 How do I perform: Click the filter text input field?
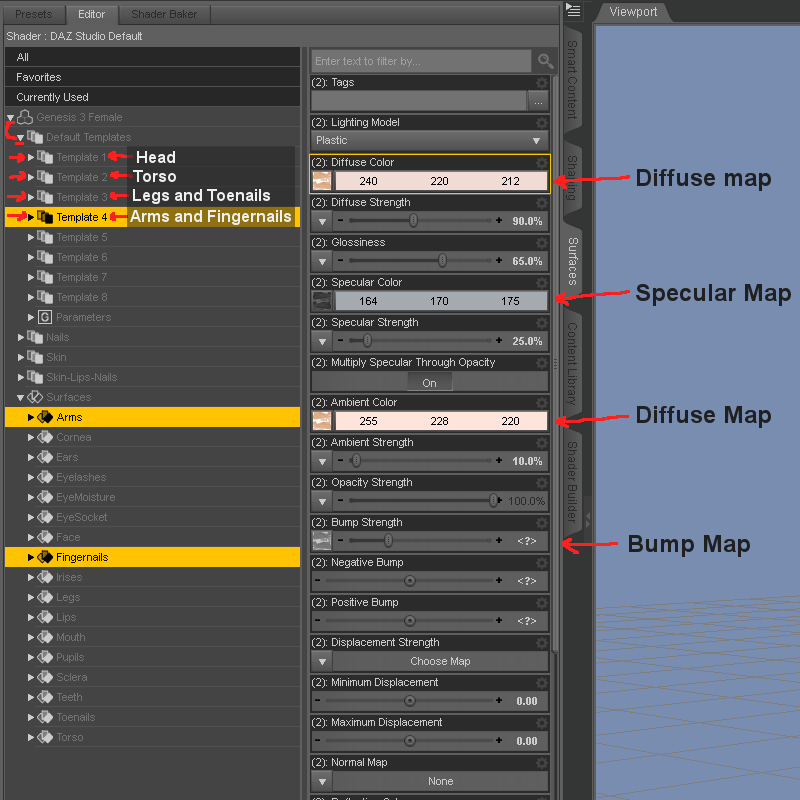(421, 61)
